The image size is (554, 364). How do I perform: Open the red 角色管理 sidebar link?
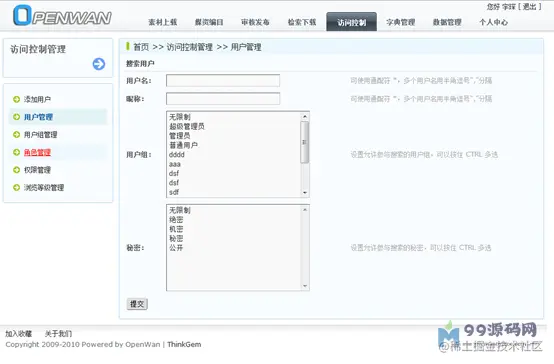point(37,152)
